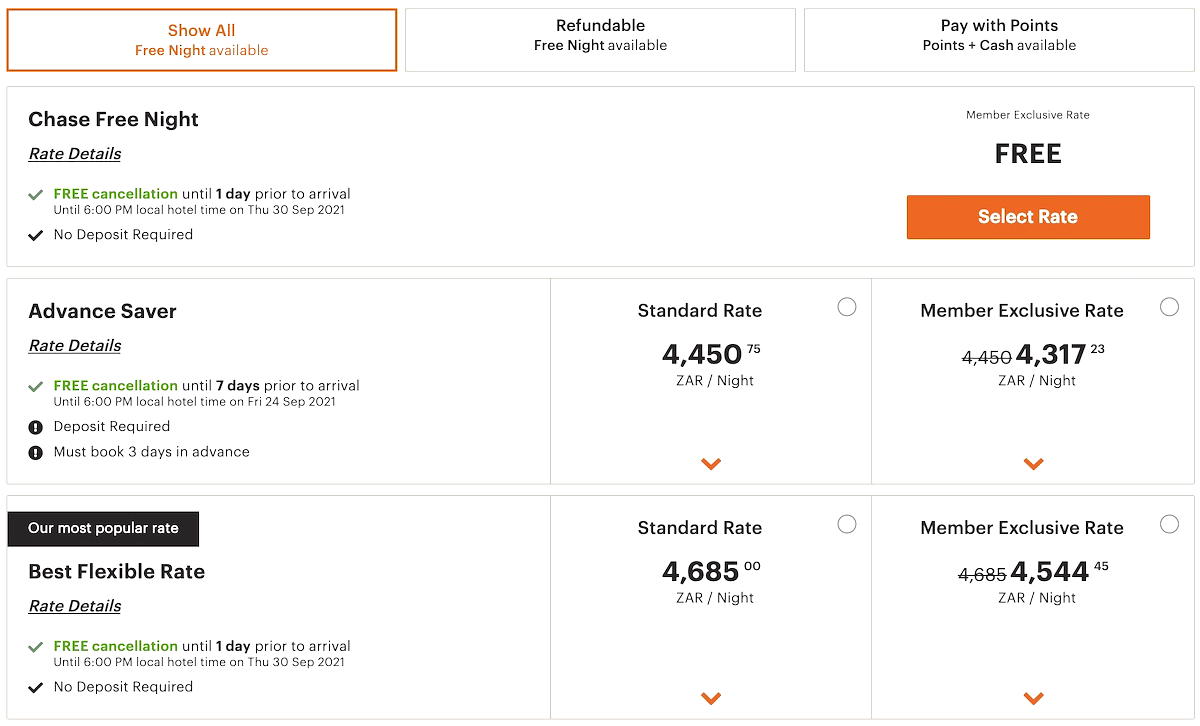The width and height of the screenshot is (1200, 726).
Task: Choose the Best Flexible Member Exclusive Rate radio button
Action: 1169,524
